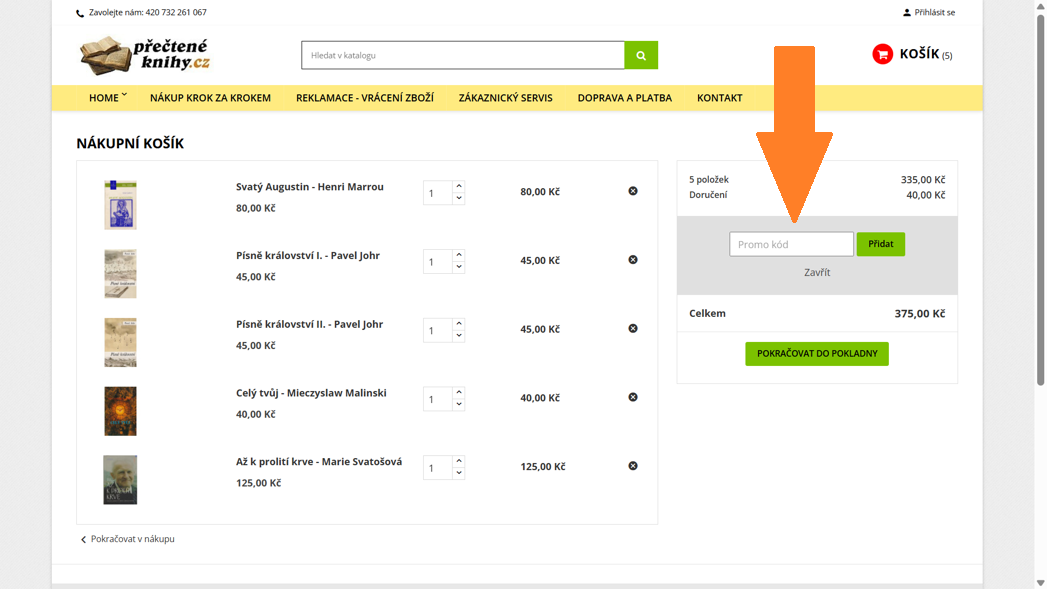Open the Kontakt menu item
1047x589 pixels.
pyautogui.click(x=720, y=97)
